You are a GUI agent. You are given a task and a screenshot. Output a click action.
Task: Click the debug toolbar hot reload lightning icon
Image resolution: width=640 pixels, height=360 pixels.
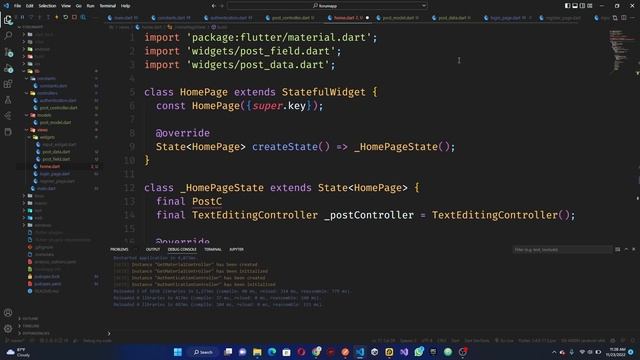(x=56, y=18)
